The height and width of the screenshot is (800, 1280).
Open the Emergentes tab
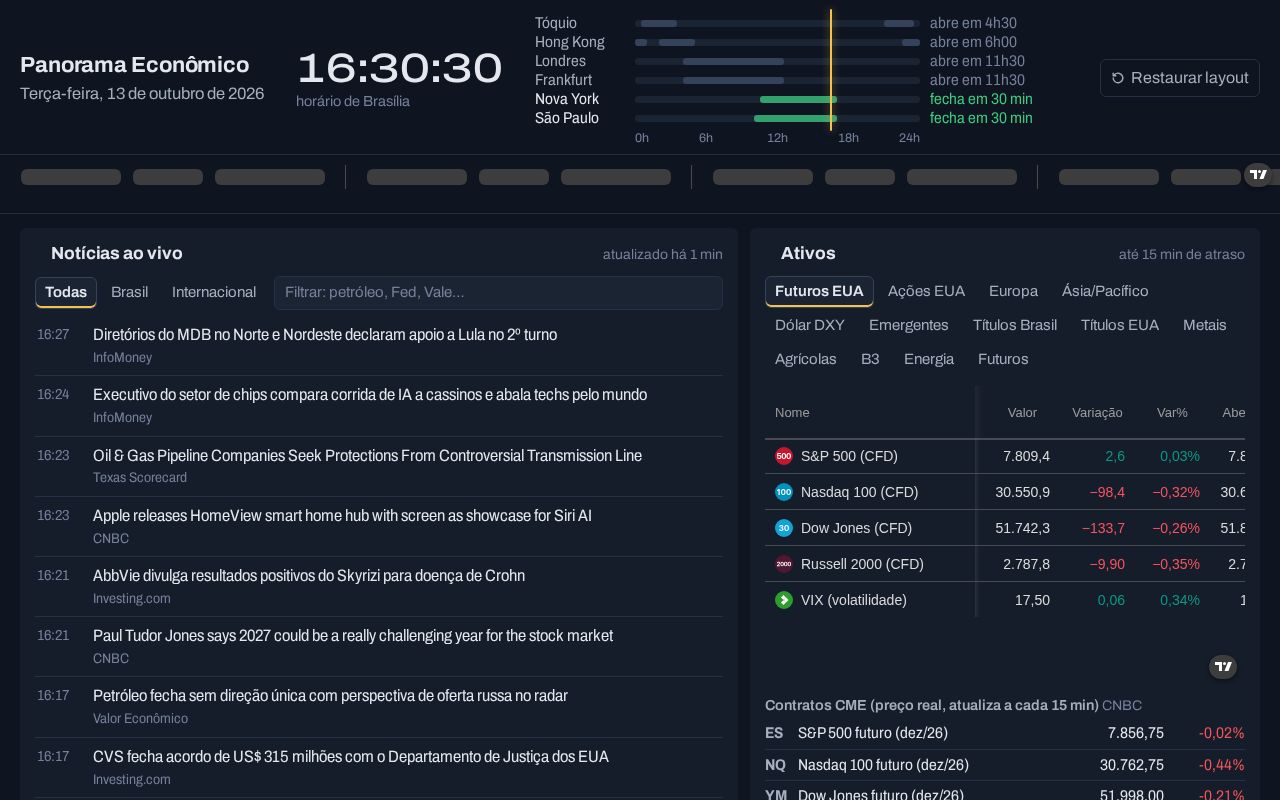tap(909, 325)
